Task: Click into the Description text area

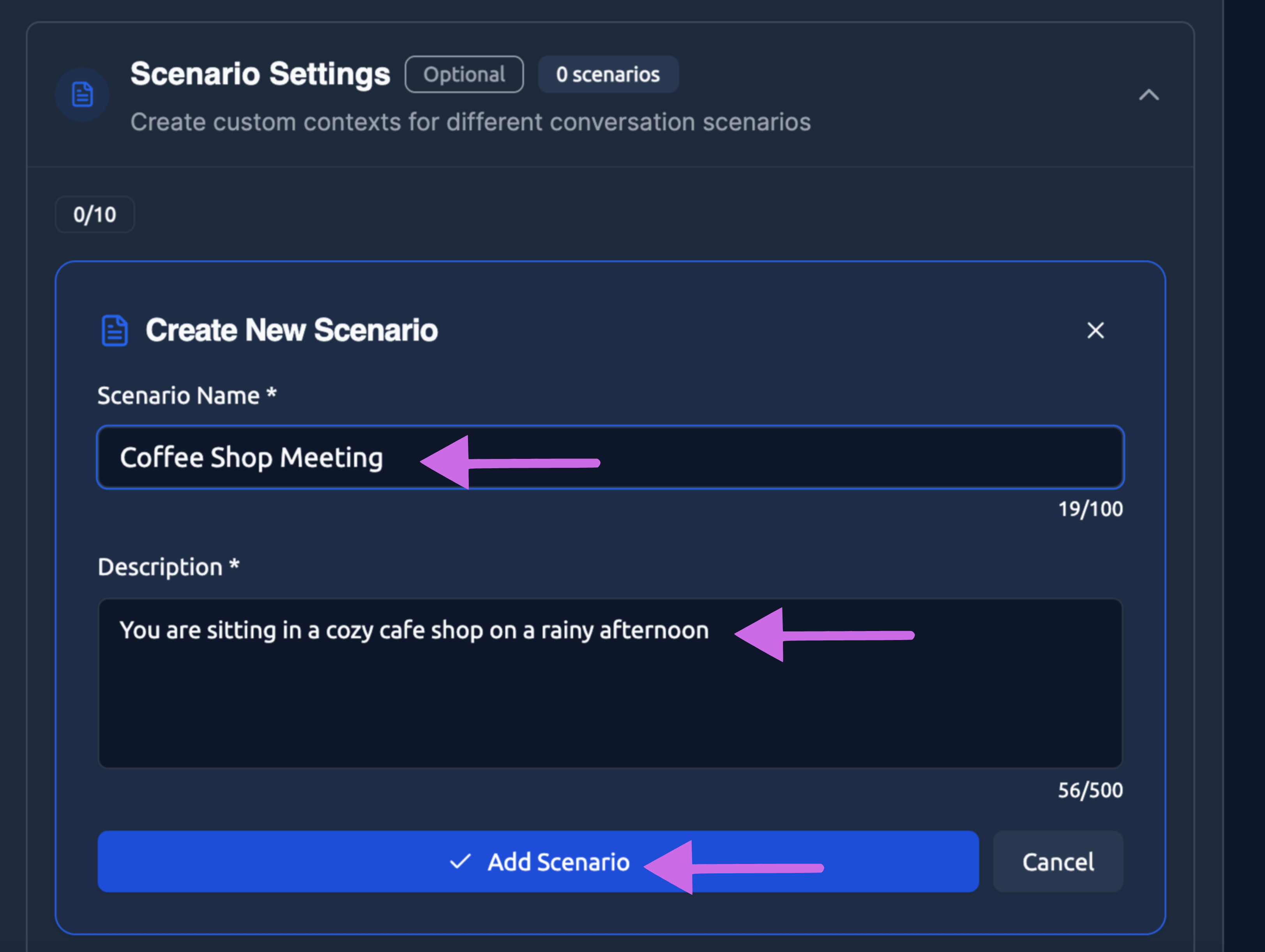Action: click(x=610, y=703)
